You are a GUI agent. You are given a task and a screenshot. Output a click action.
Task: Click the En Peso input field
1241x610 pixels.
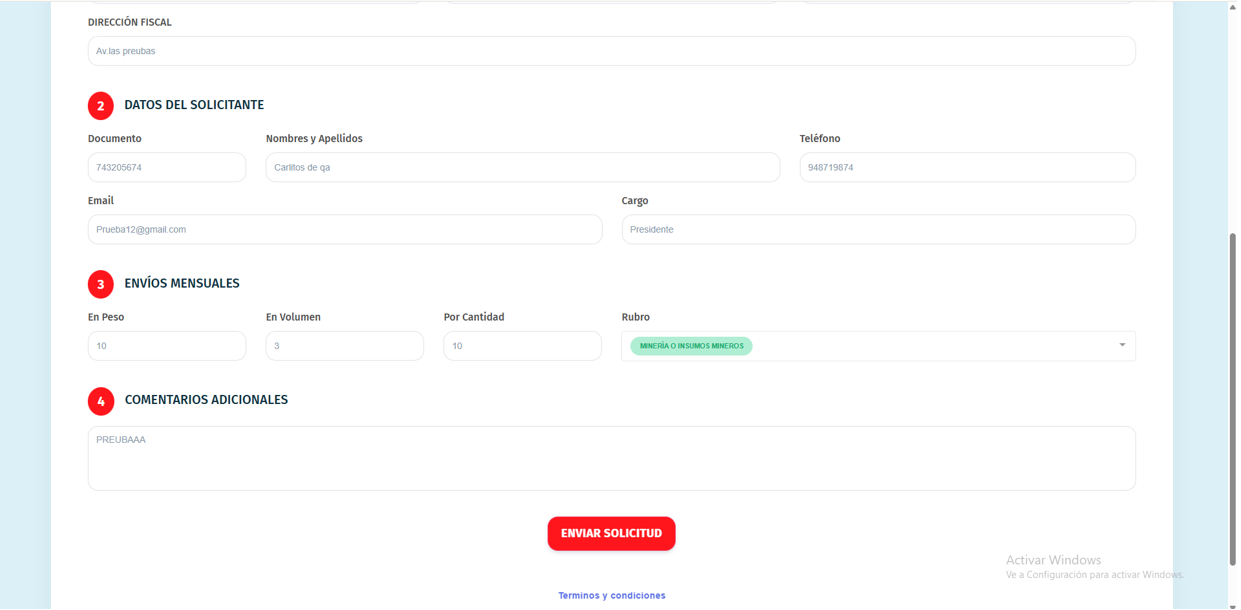tap(166, 346)
